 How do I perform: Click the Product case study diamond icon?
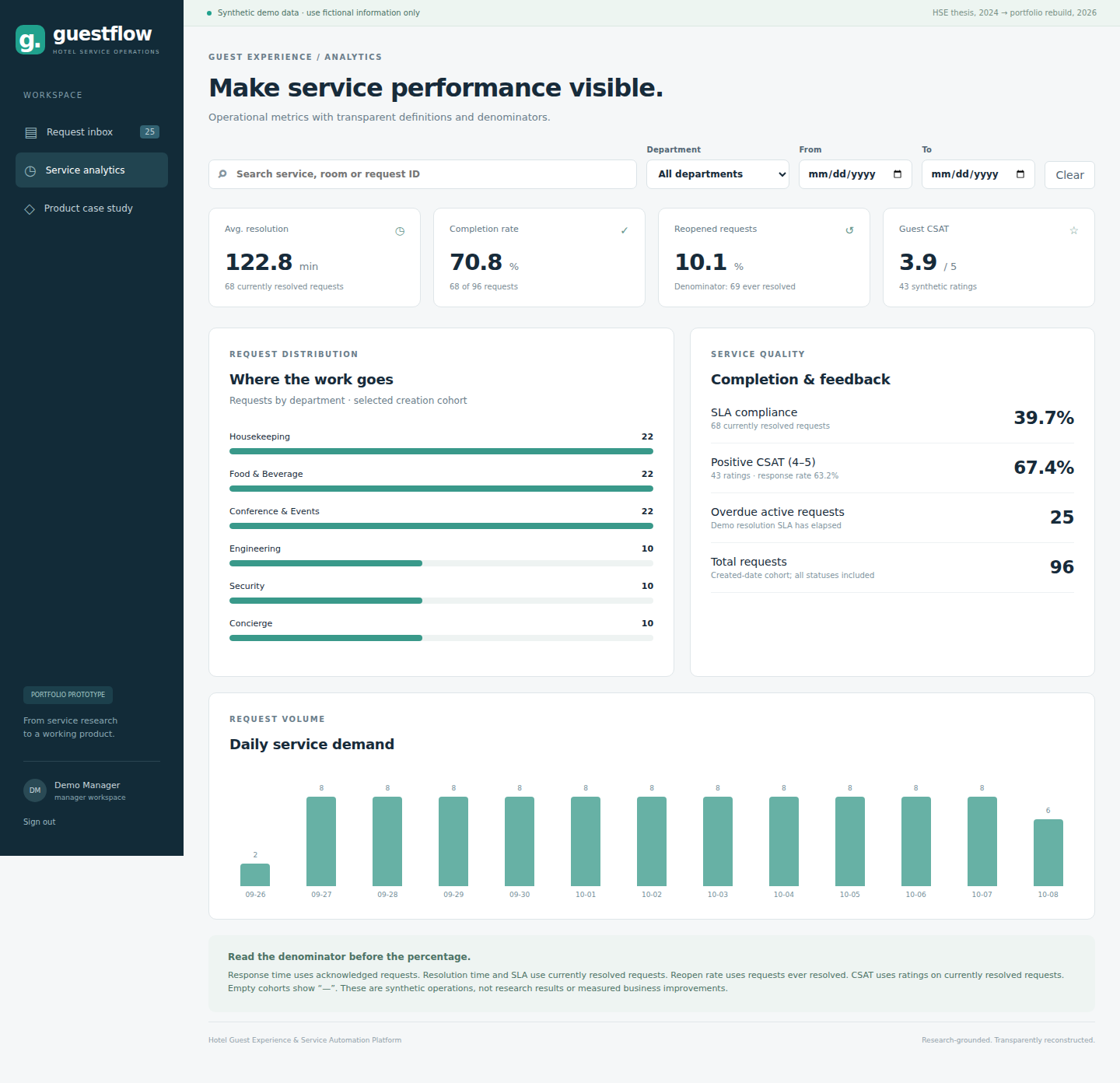click(x=30, y=209)
